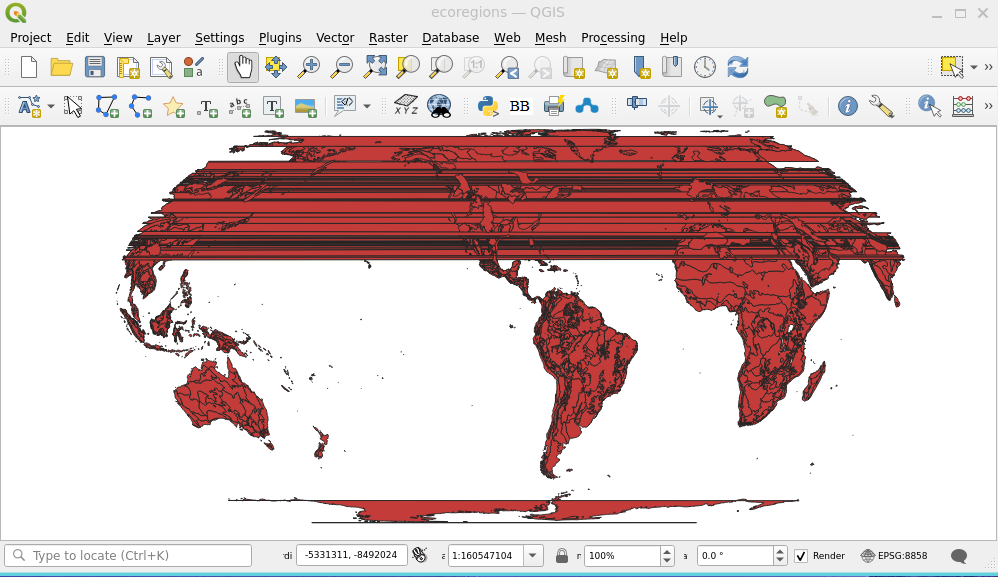Open the XYZ tiles plugin icon

[x=406, y=106]
